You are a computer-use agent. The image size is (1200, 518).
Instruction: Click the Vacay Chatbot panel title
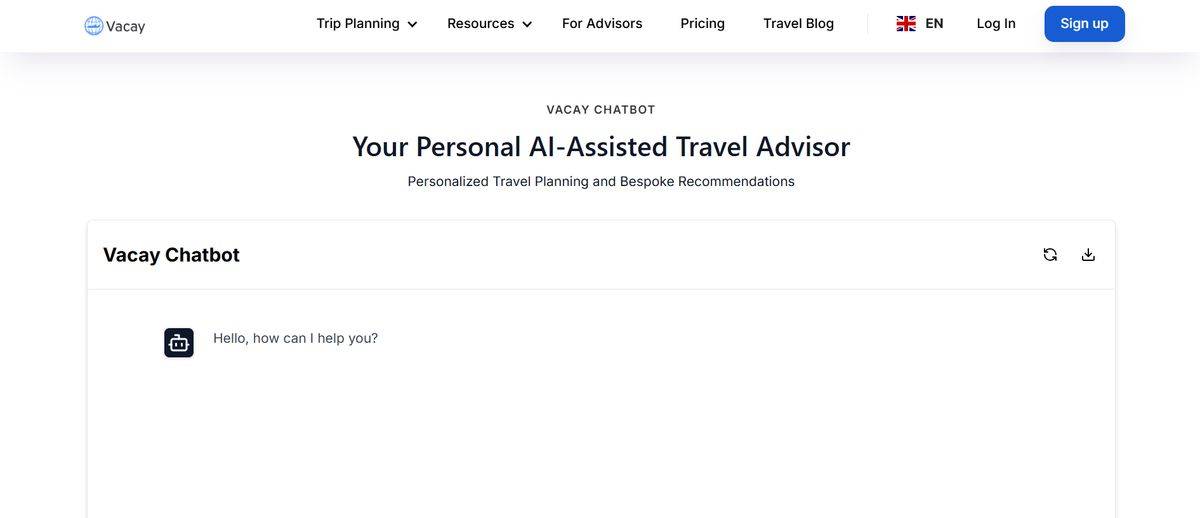coord(171,255)
